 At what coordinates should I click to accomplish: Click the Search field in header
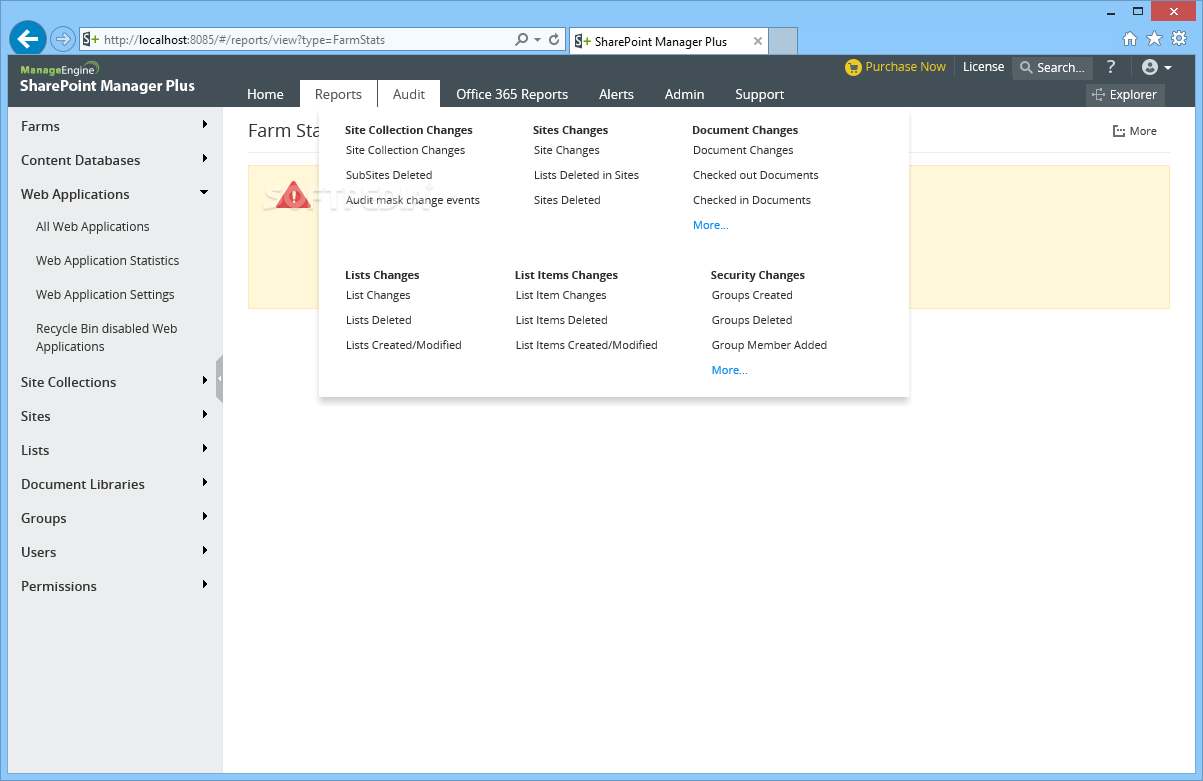point(1052,68)
